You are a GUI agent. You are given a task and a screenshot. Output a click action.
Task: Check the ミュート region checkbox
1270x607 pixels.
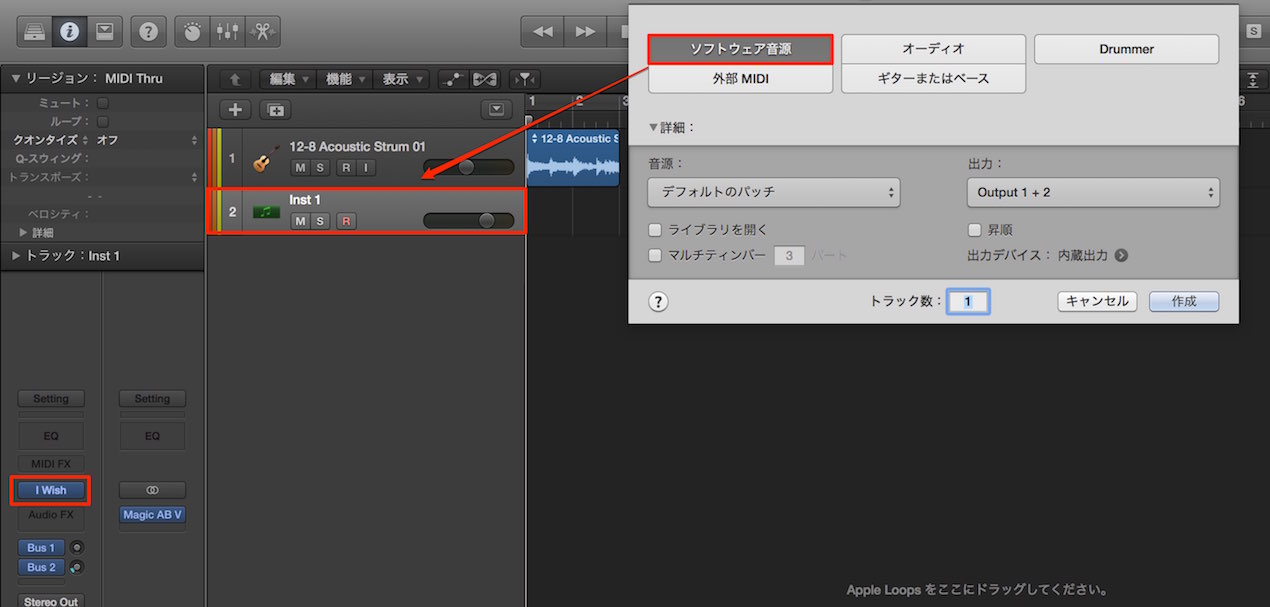(x=103, y=103)
